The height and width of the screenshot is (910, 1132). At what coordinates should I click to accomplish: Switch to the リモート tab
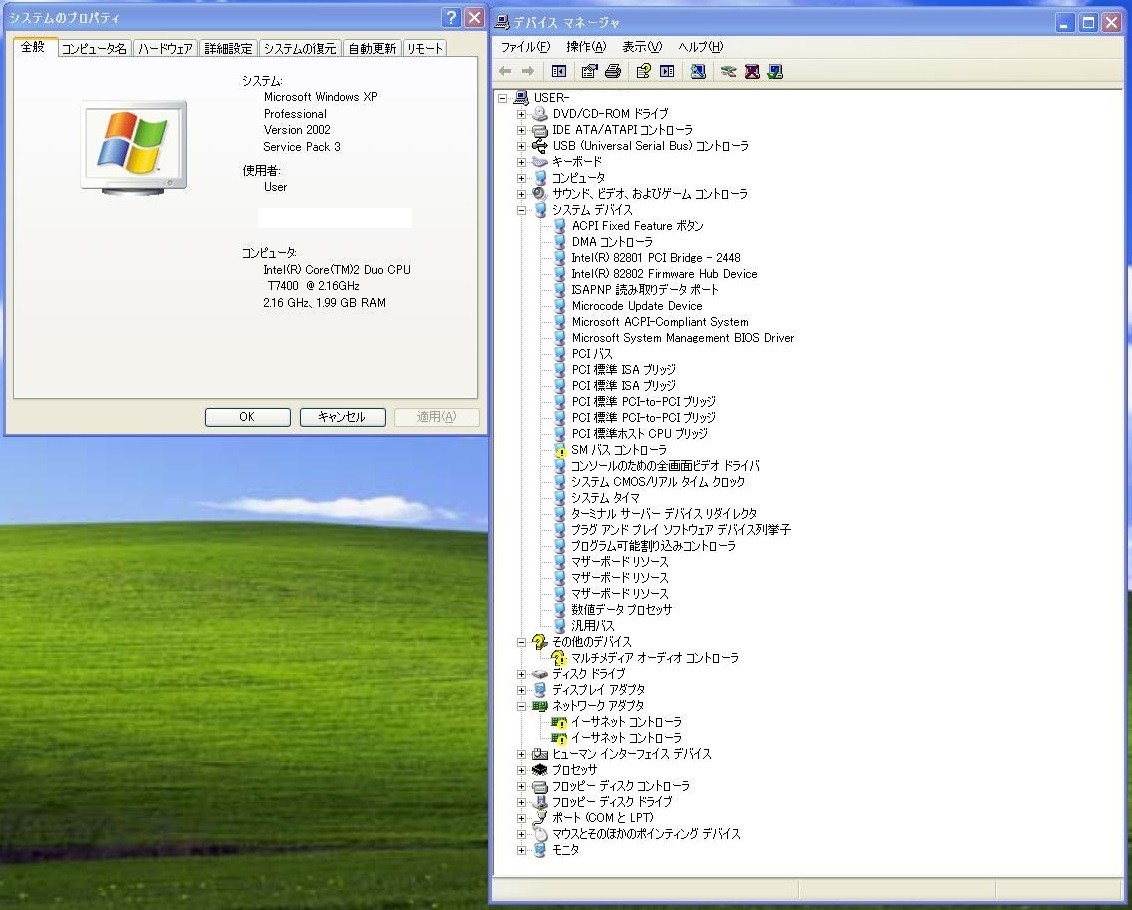tap(424, 48)
